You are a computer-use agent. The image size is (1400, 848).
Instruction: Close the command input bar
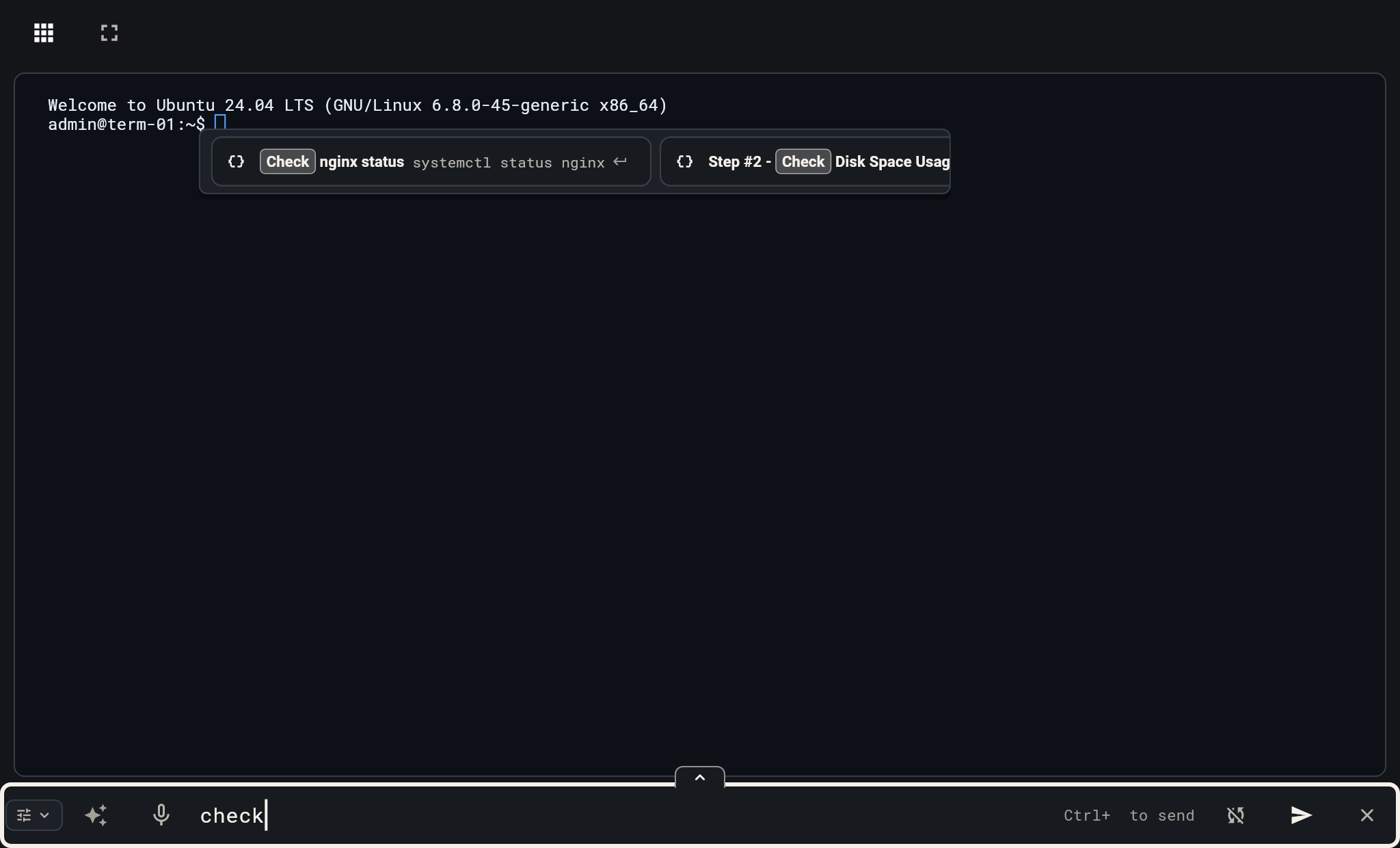point(1367,815)
